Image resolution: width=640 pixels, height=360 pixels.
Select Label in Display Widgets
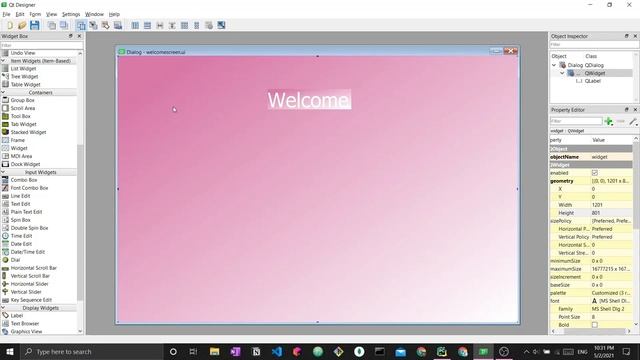pos(17,316)
